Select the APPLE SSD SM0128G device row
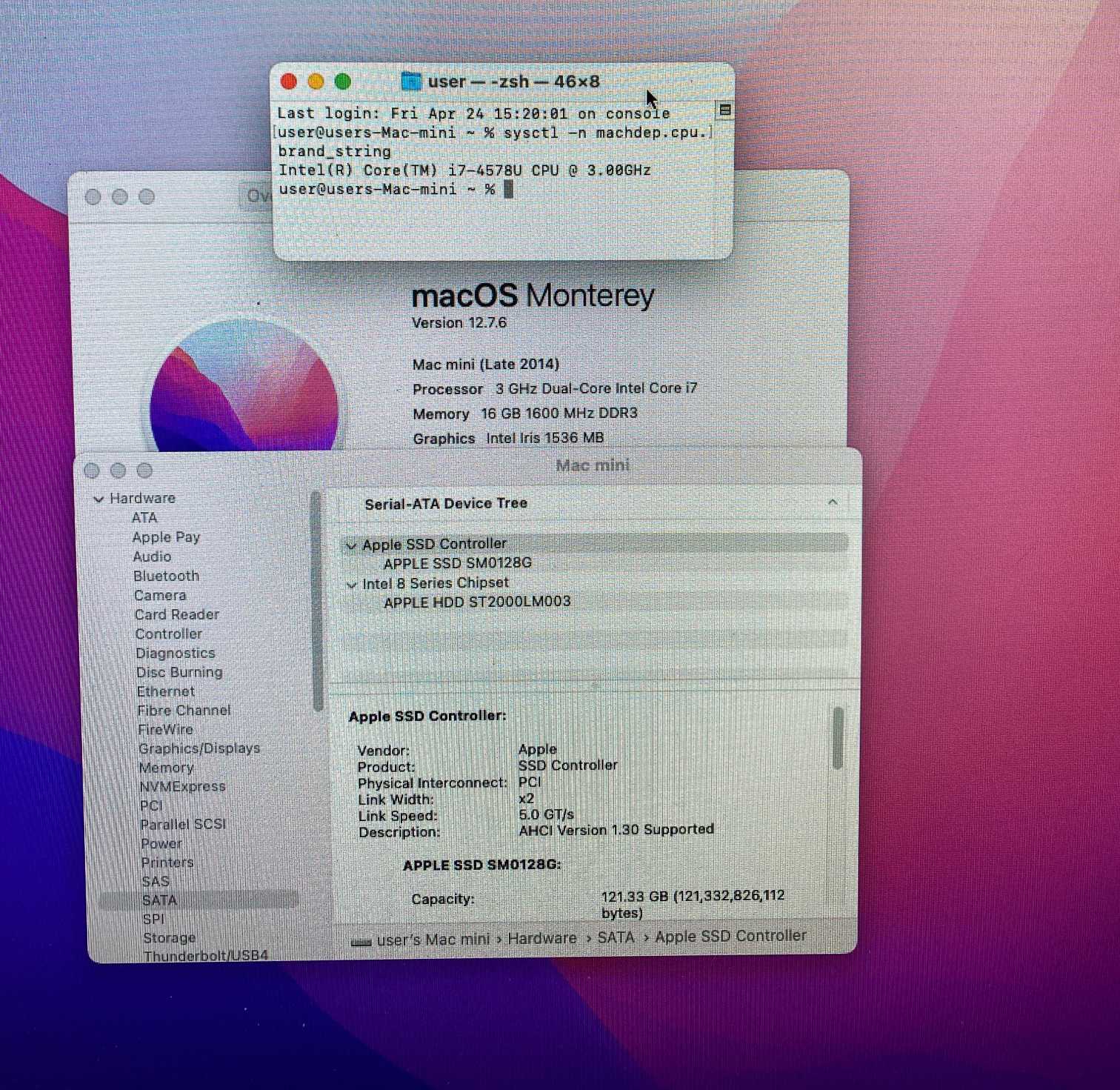This screenshot has width=1120, height=1090. [x=595, y=563]
